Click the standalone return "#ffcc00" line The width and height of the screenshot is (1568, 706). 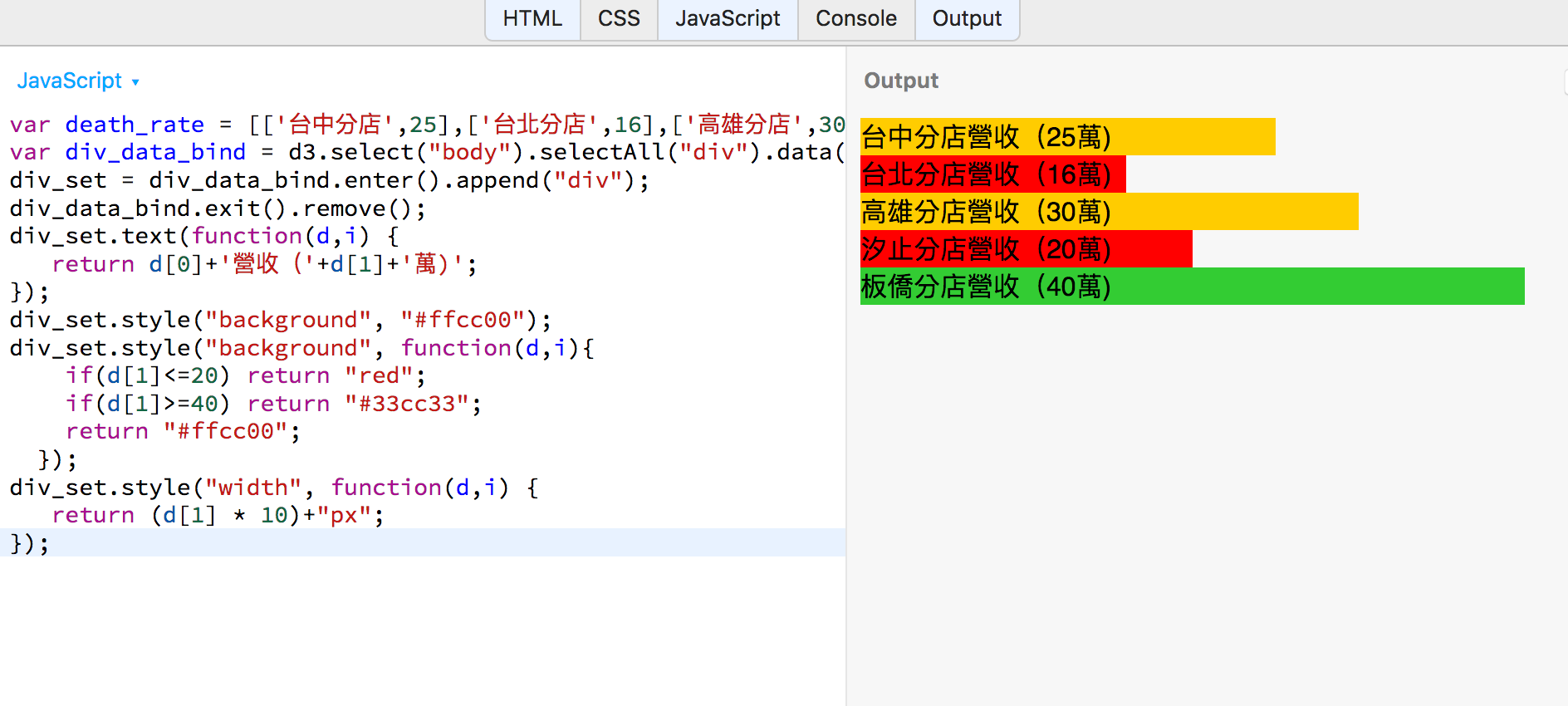(183, 431)
